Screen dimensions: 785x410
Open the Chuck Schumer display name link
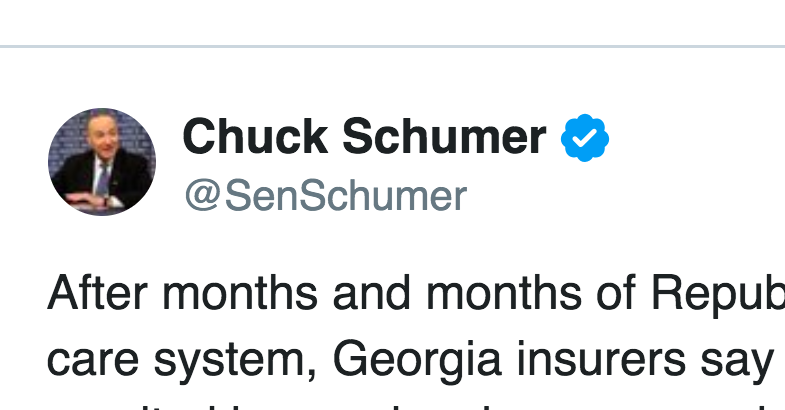coord(364,137)
